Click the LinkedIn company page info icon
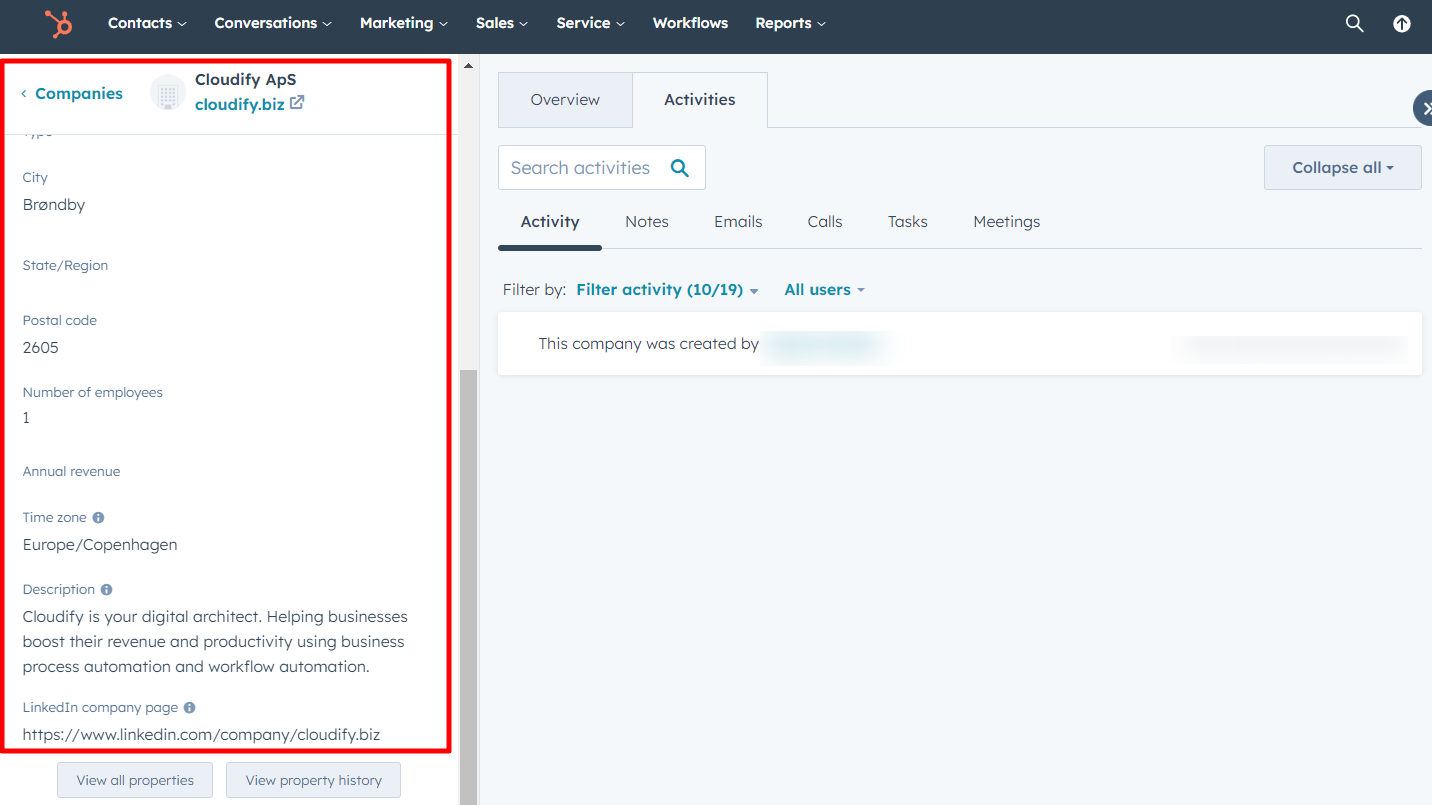 click(x=189, y=707)
